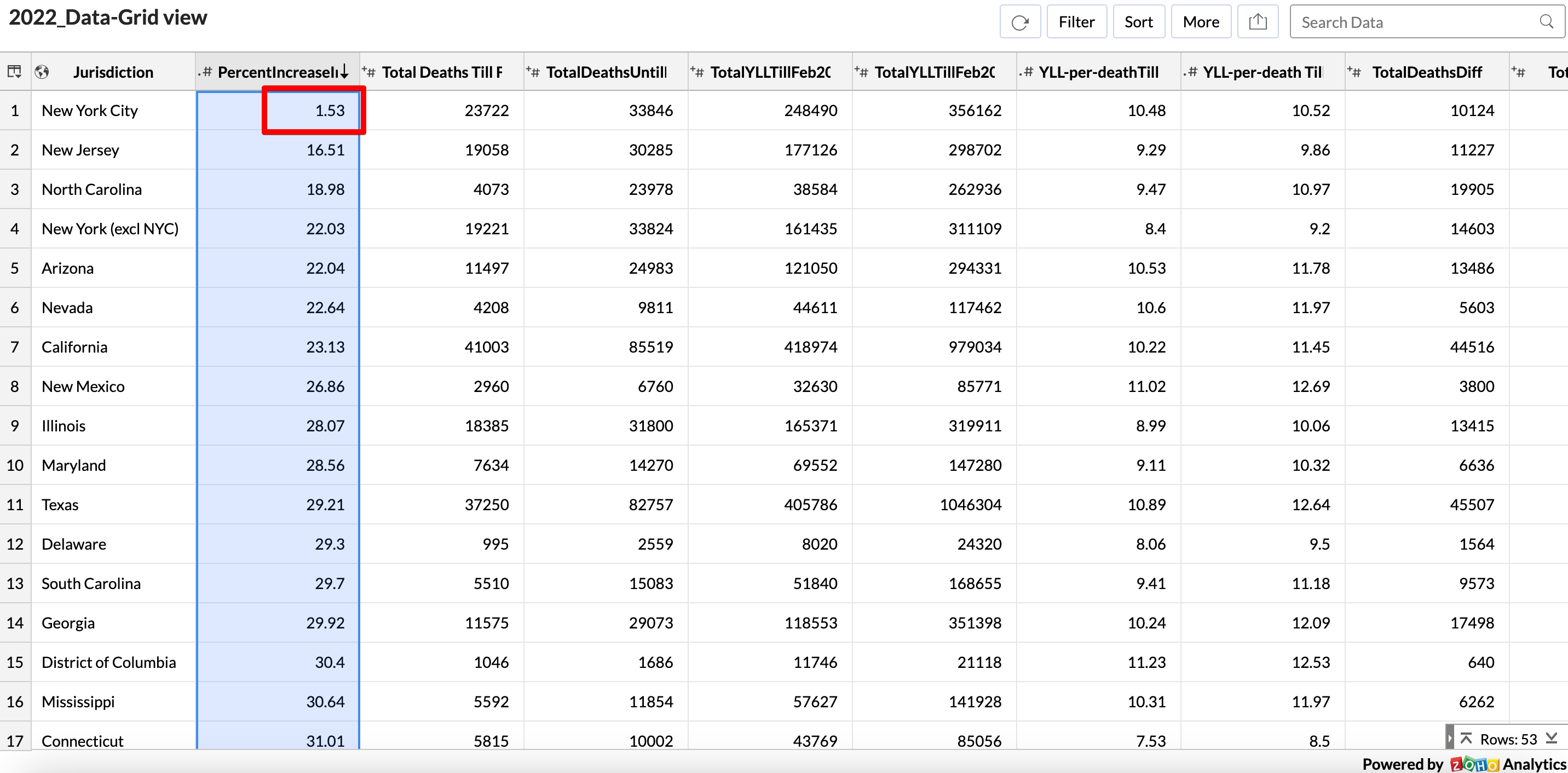The width and height of the screenshot is (1568, 773).
Task: Click the number type icon beside TotalDeathsDiff
Action: tap(1354, 72)
